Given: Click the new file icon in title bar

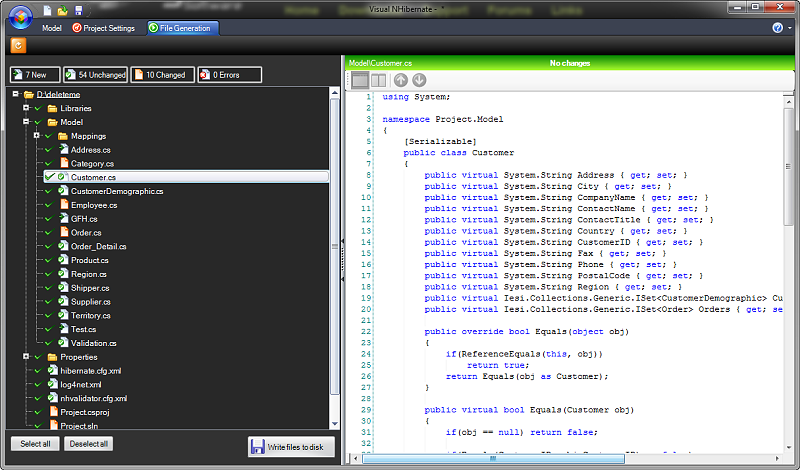Looking at the screenshot, I should (47, 10).
